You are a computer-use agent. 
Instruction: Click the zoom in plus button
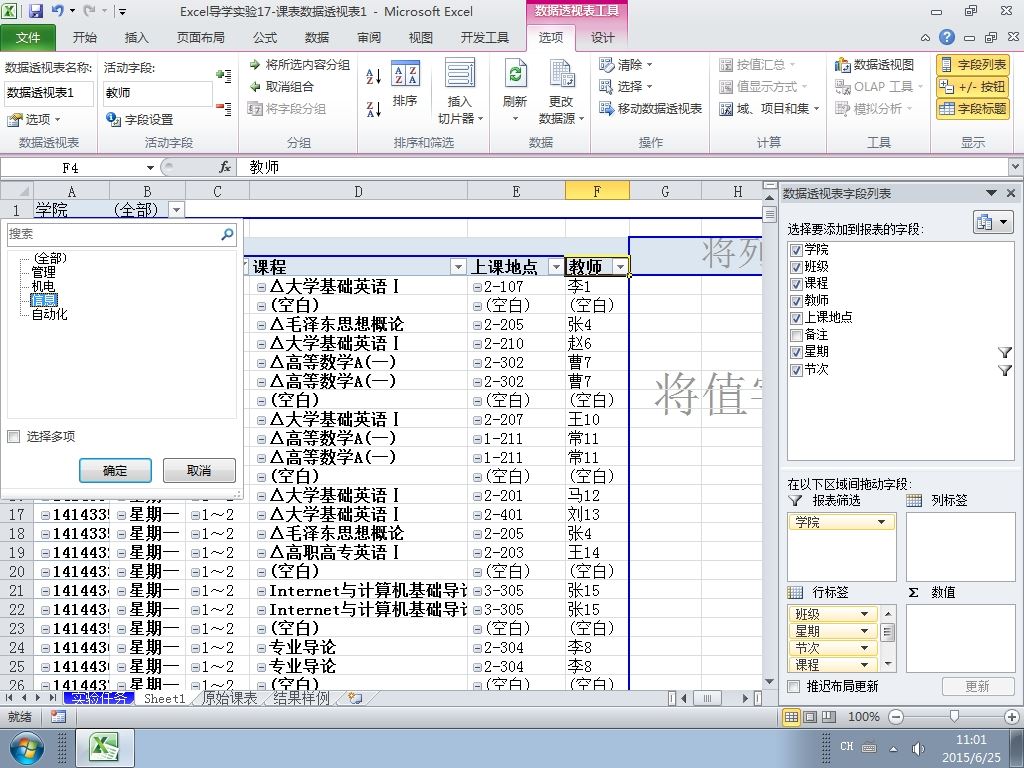pos(1012,717)
